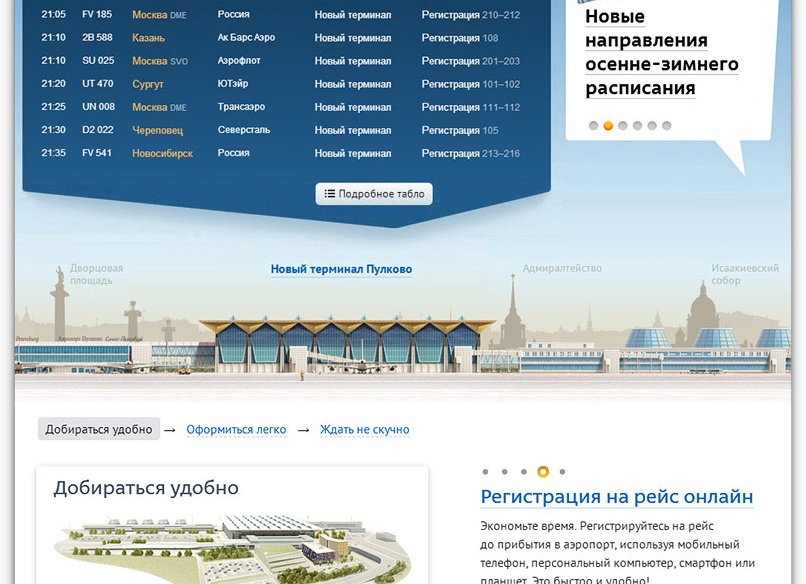
Task: Click airline Трансаэро in flight table
Action: 241,107
